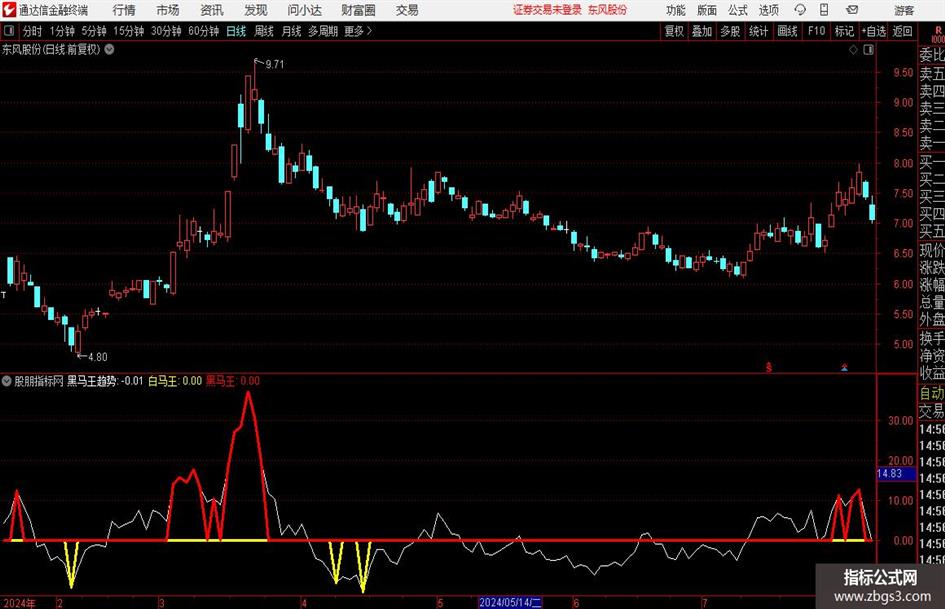The image size is (945, 609).
Task: Open the 市场 menu
Action: (x=168, y=10)
